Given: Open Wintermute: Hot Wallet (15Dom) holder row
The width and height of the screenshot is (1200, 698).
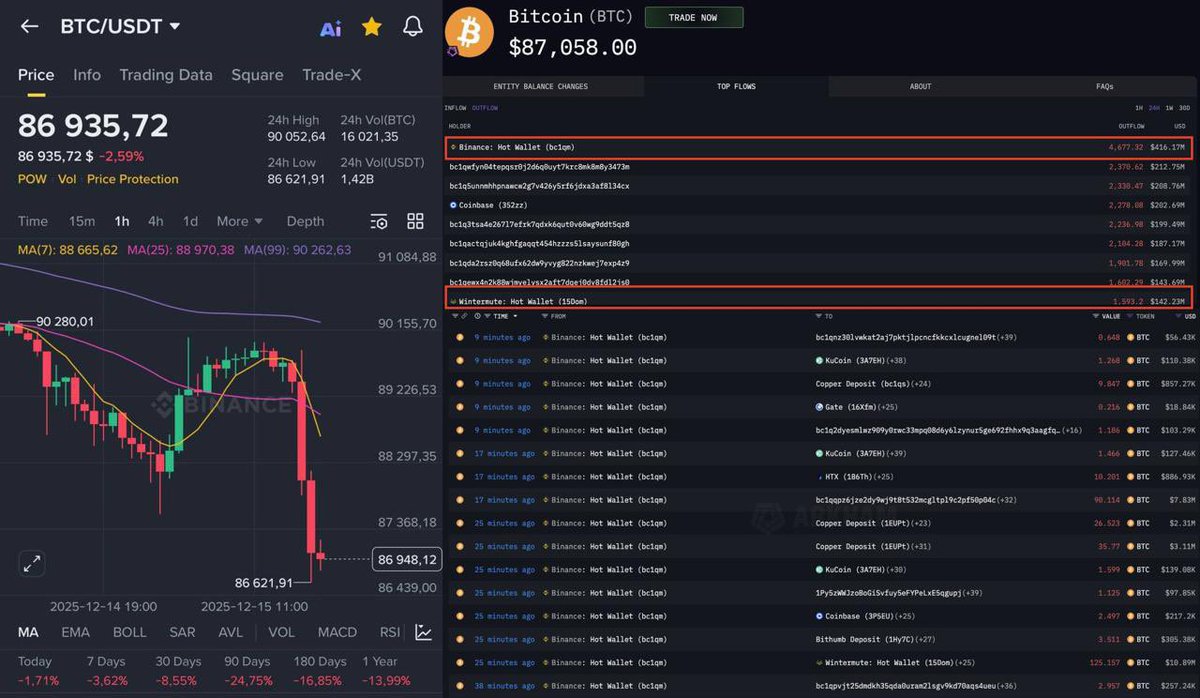Looking at the screenshot, I should pyautogui.click(x=817, y=300).
